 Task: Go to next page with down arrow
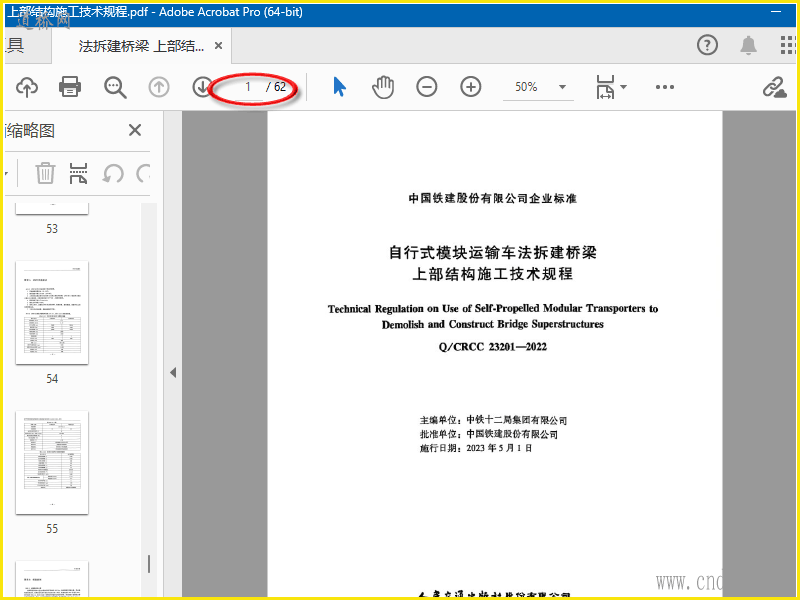pos(203,87)
